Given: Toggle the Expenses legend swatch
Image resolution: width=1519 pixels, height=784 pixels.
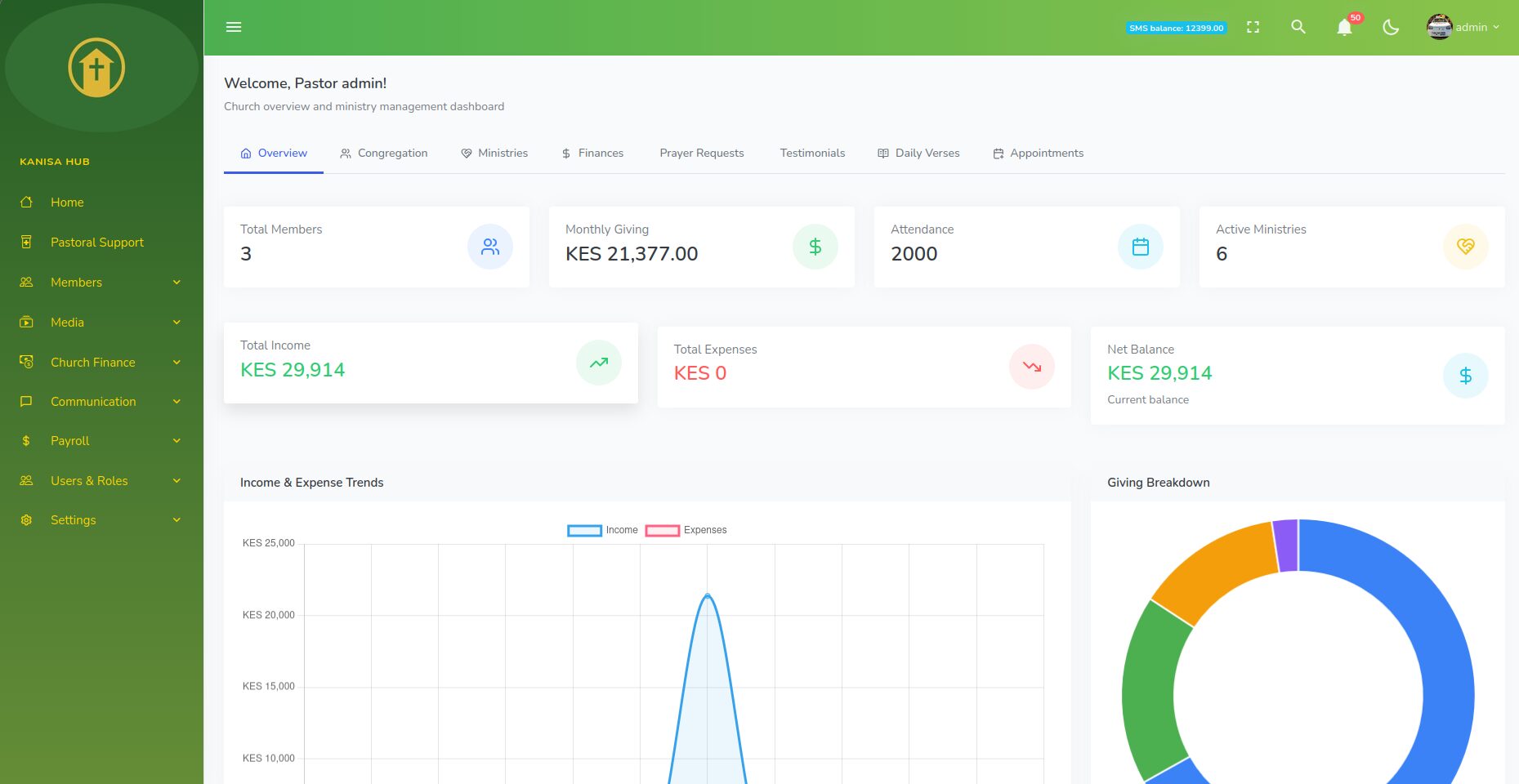Looking at the screenshot, I should (x=662, y=531).
